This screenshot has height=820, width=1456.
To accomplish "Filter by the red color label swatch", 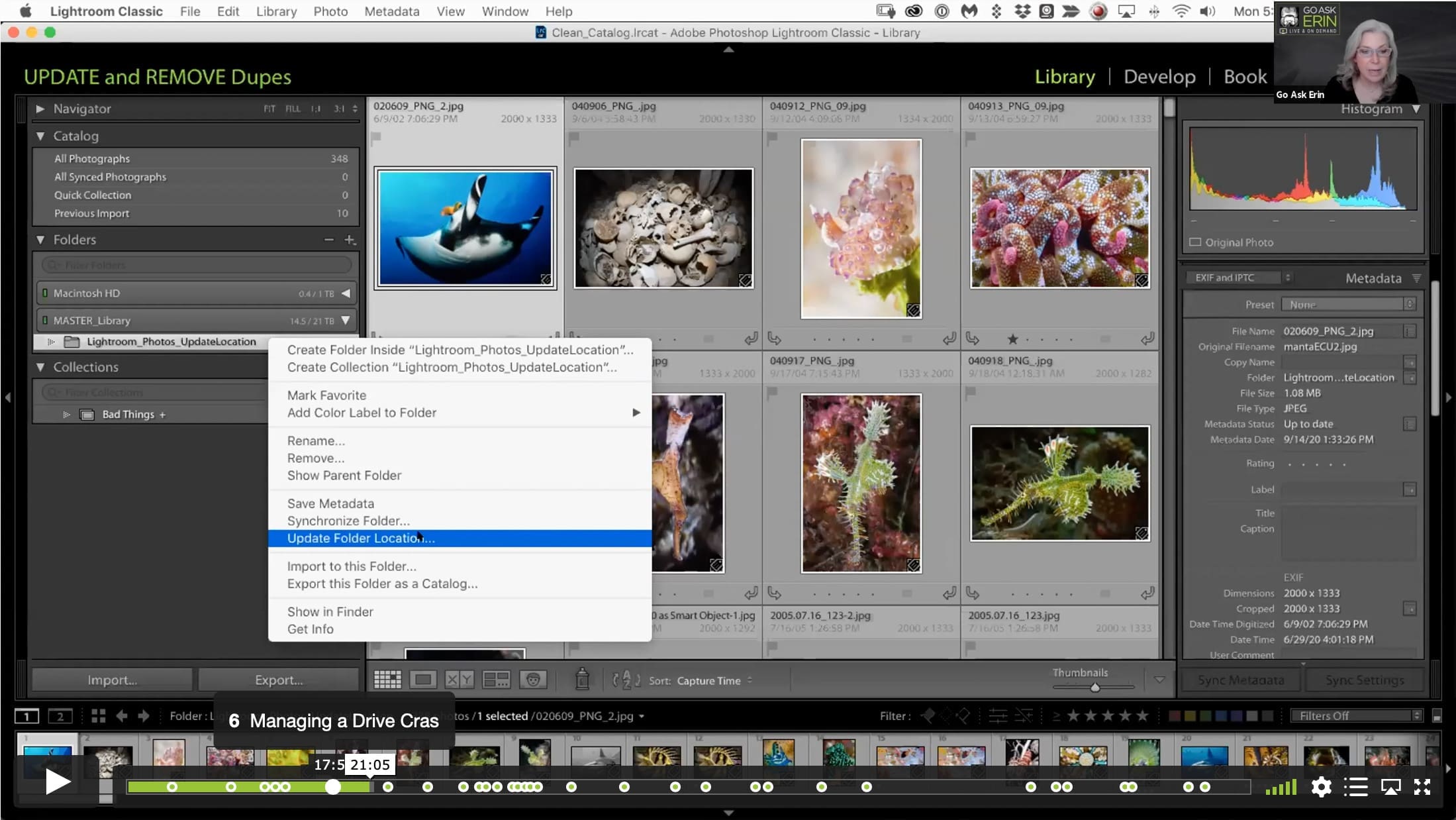I will pyautogui.click(x=1174, y=716).
